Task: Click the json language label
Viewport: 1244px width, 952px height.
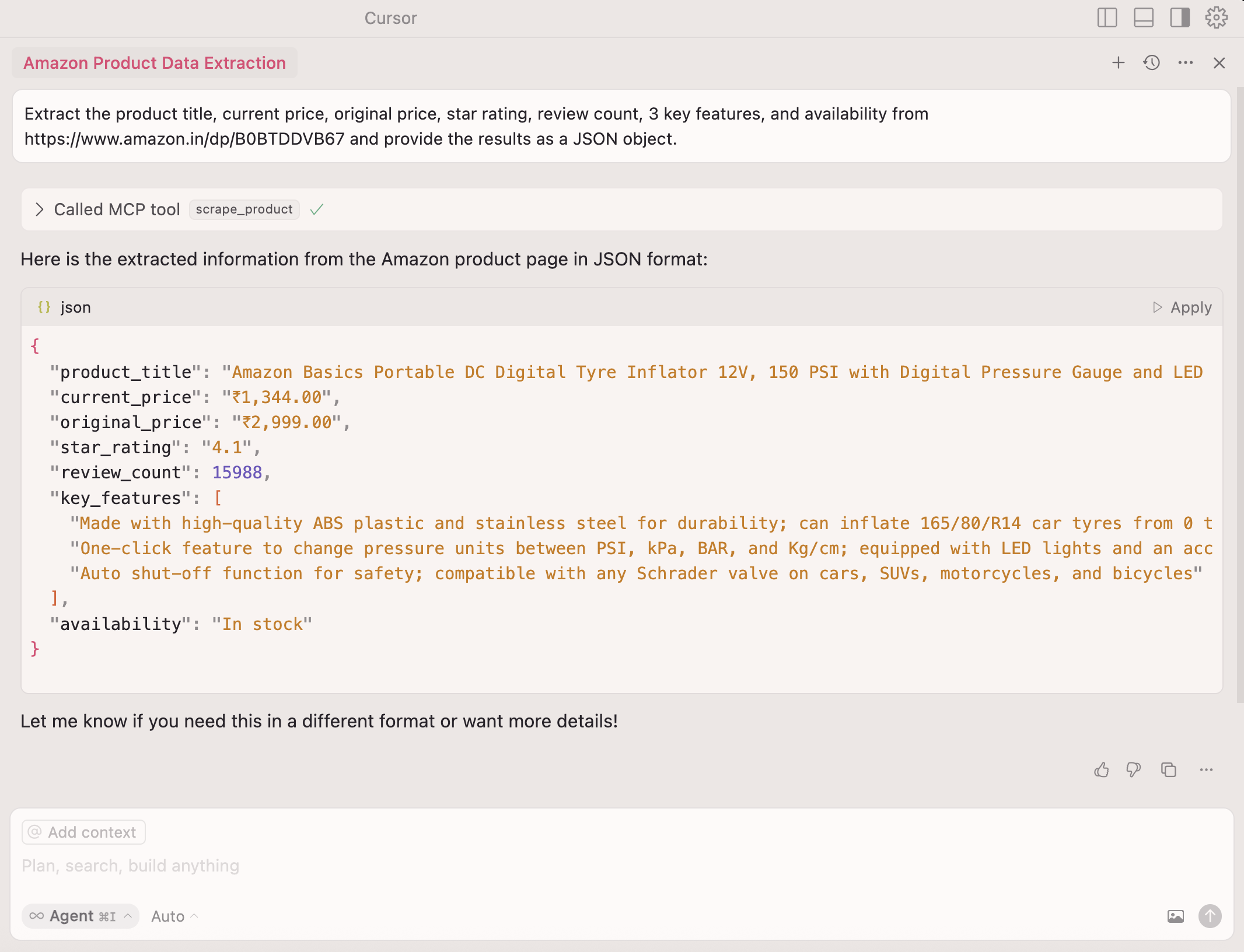Action: pos(75,307)
